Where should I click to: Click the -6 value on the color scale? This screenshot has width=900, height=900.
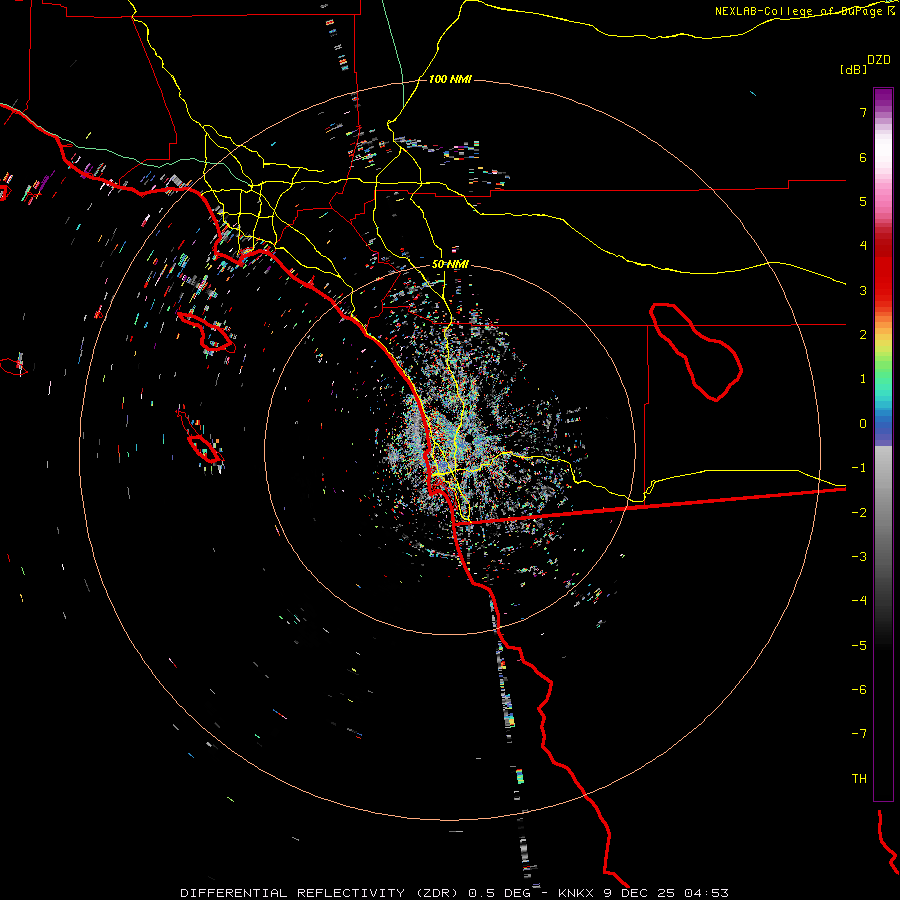tap(859, 690)
